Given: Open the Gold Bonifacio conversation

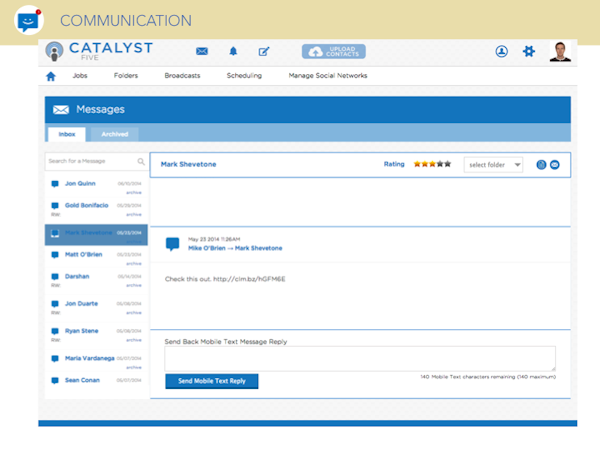Looking at the screenshot, I should point(87,205).
